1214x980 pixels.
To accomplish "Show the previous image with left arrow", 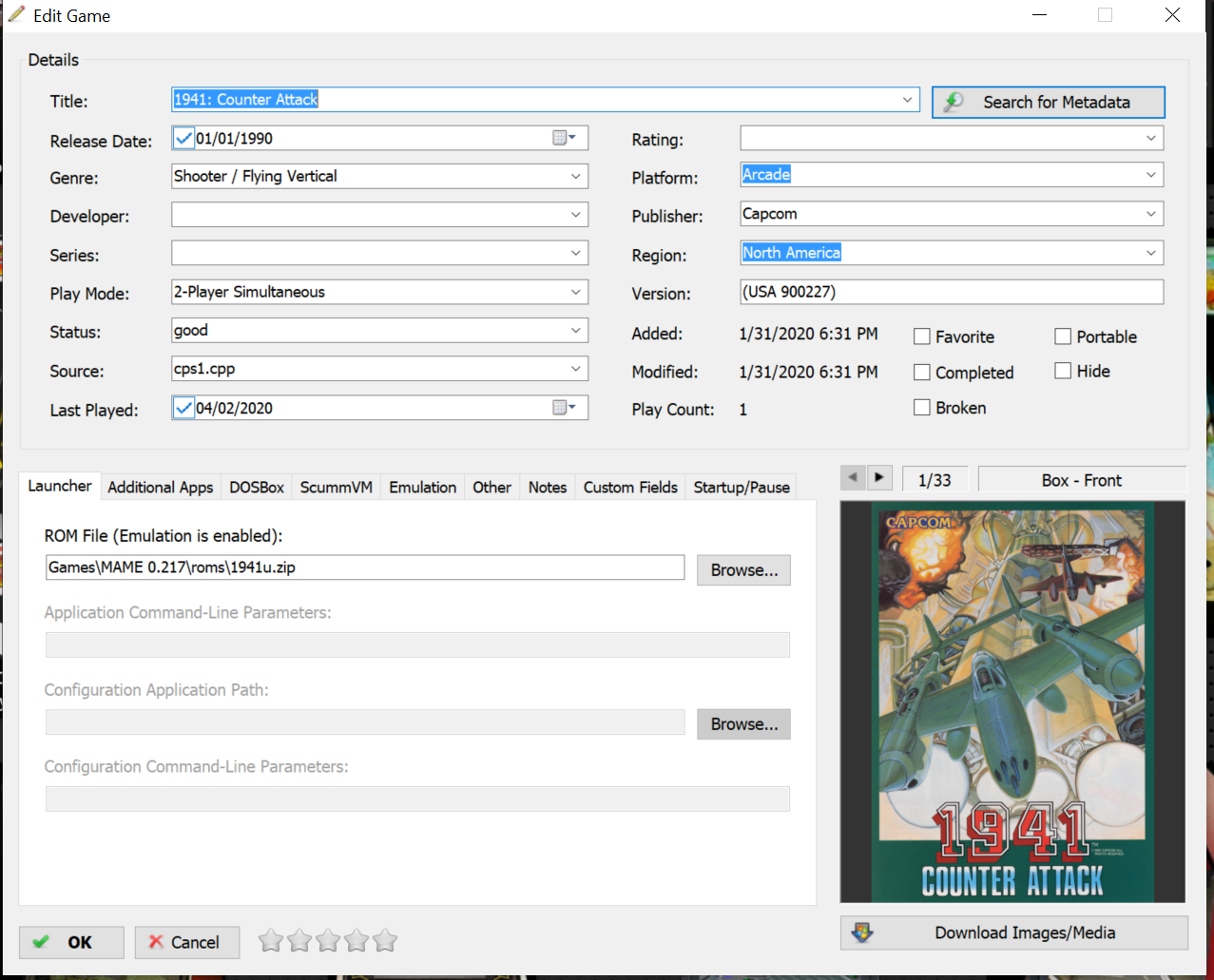I will (x=853, y=478).
